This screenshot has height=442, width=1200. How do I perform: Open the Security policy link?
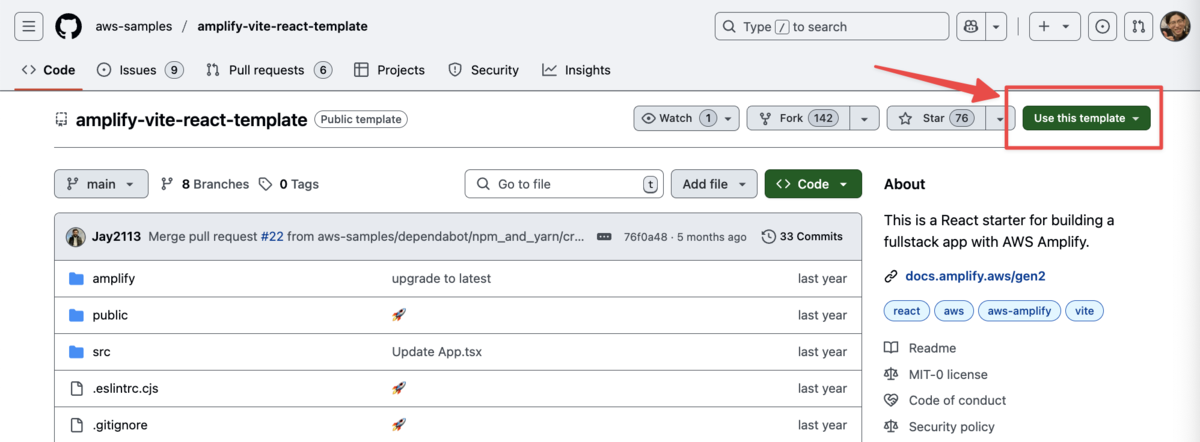point(952,426)
